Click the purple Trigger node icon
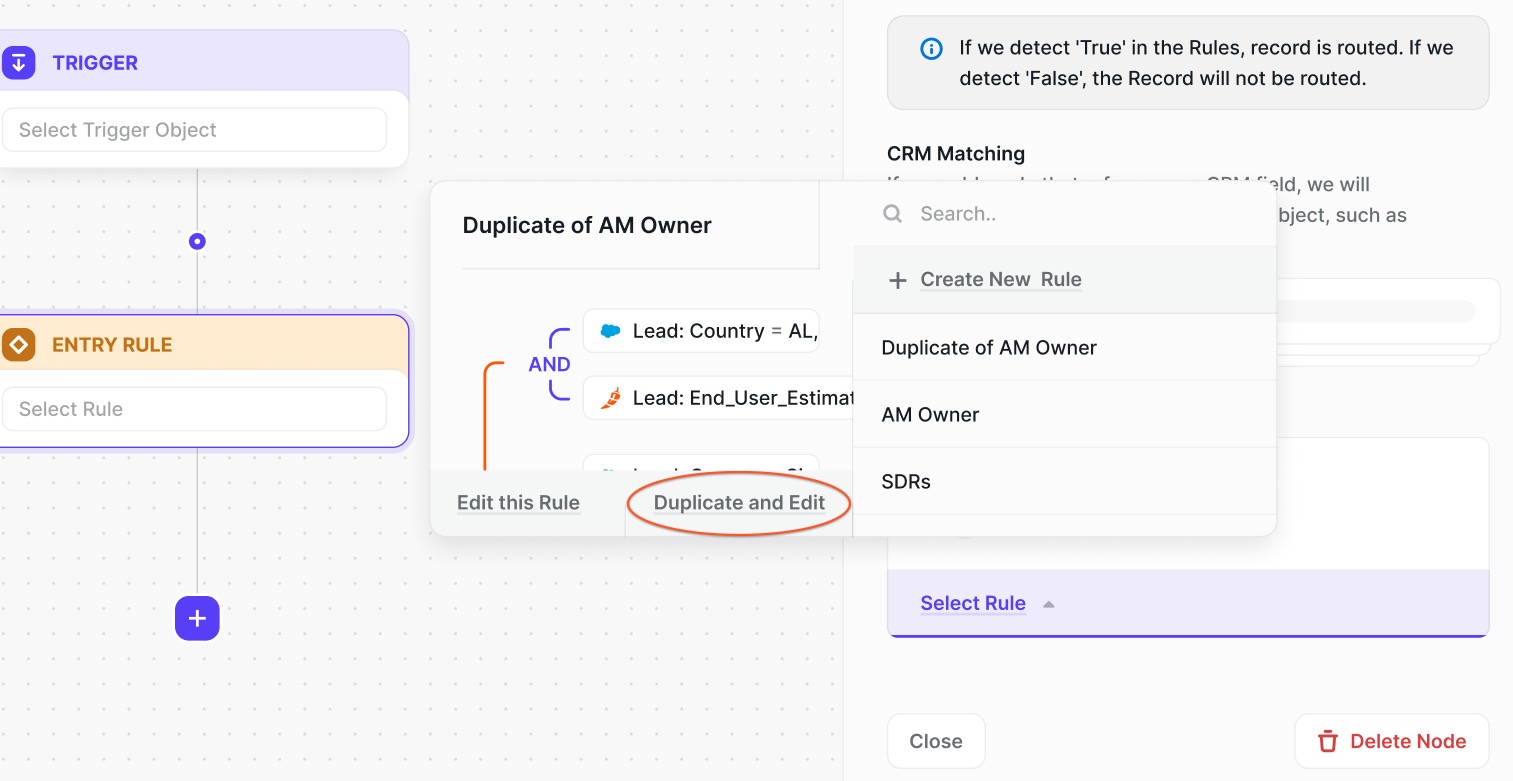Screen dimensions: 1513x781 tap(19, 63)
